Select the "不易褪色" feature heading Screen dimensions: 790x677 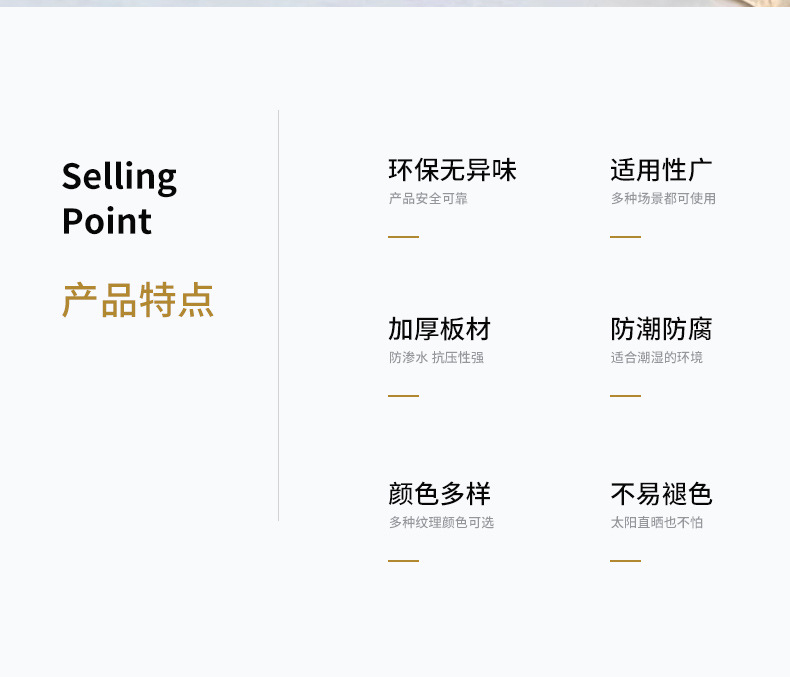[661, 494]
